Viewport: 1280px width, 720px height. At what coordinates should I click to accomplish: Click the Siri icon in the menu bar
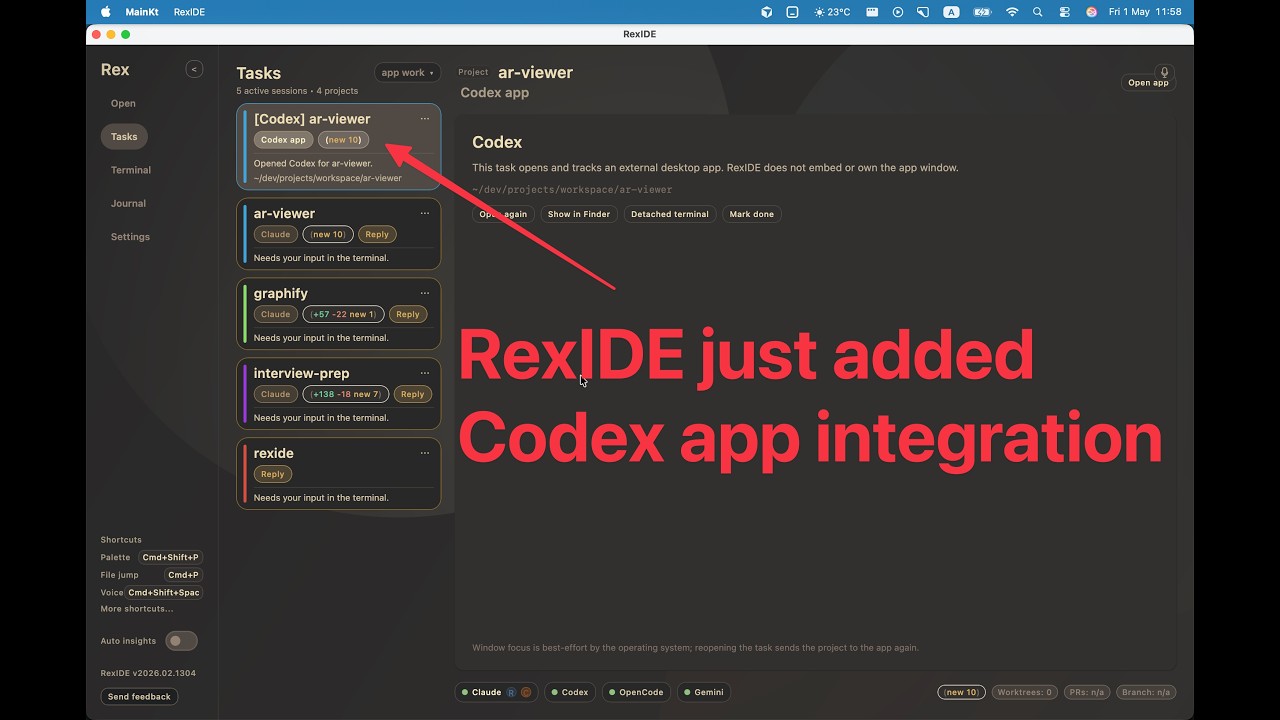coord(1091,12)
